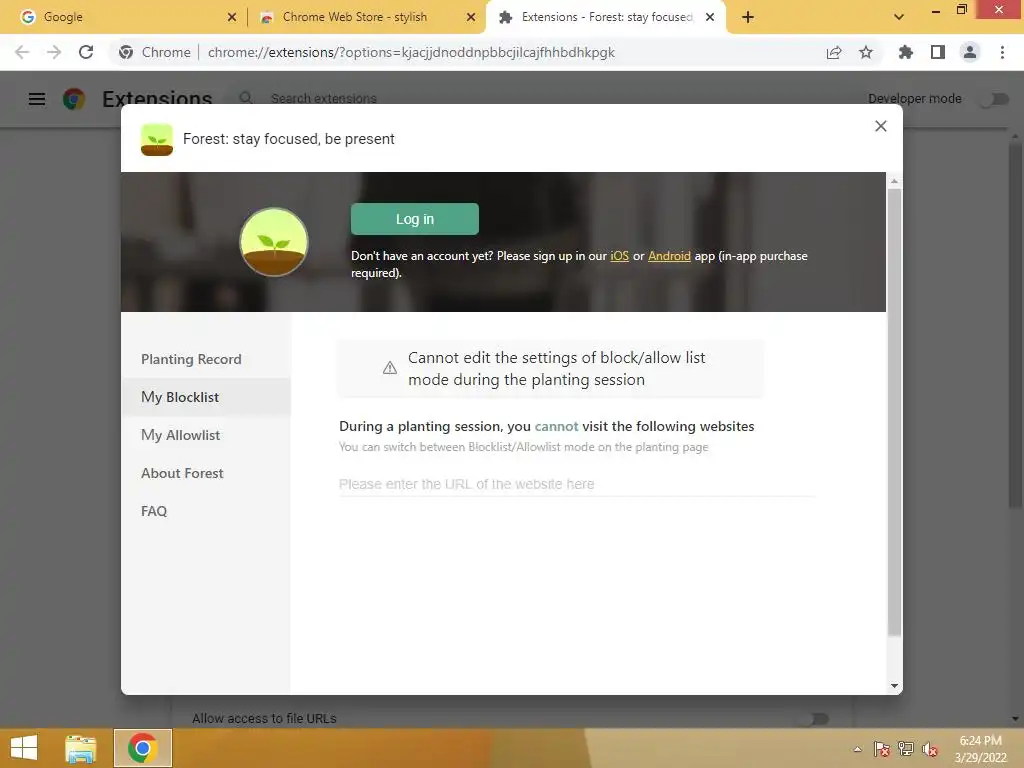Go back to previous page
This screenshot has width=1024, height=768.
(x=22, y=52)
